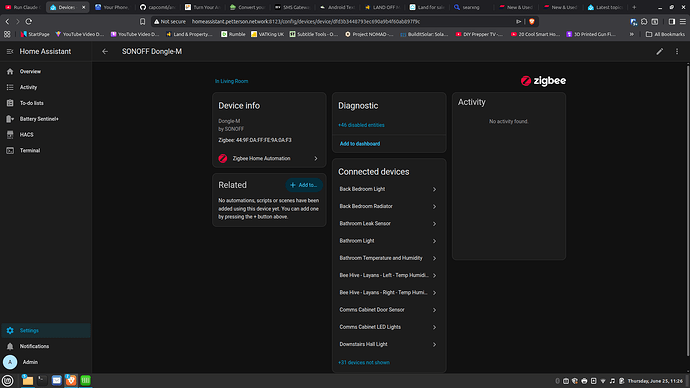Expand Bathroom Leak Sensor chevron
690x388 pixels.
coord(434,224)
